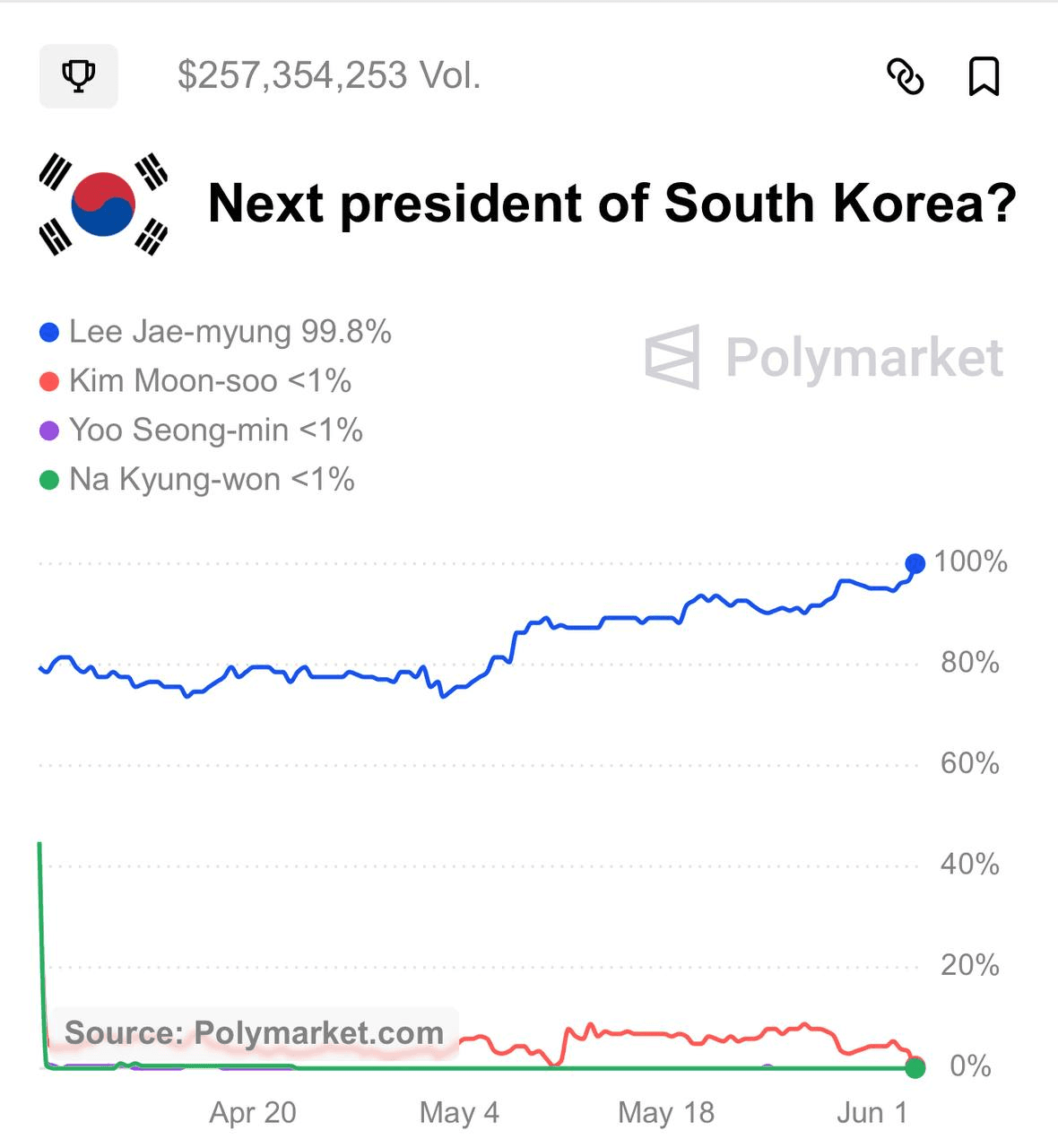Select the green Na Kyung-won legend dot
This screenshot has height=1148, width=1058.
click(x=49, y=481)
